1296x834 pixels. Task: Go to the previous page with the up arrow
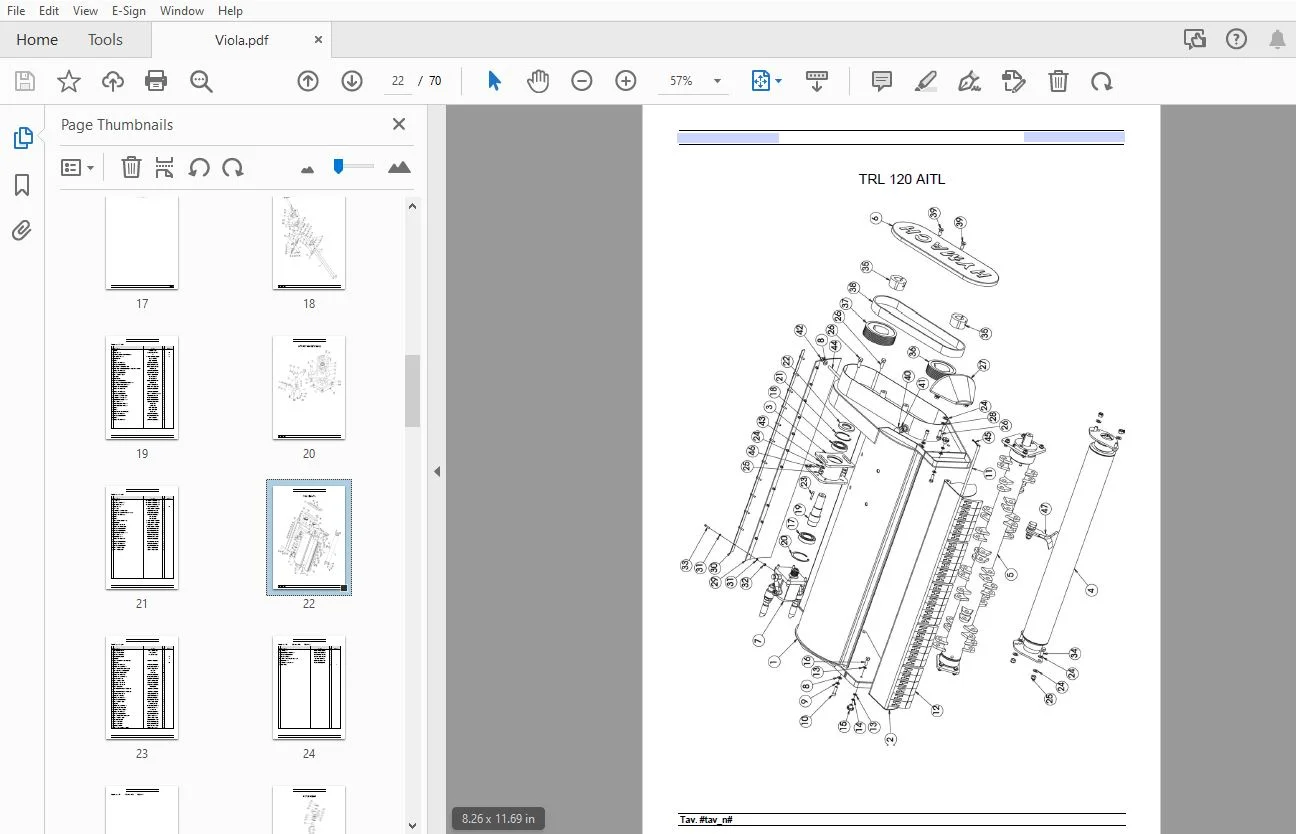(308, 81)
